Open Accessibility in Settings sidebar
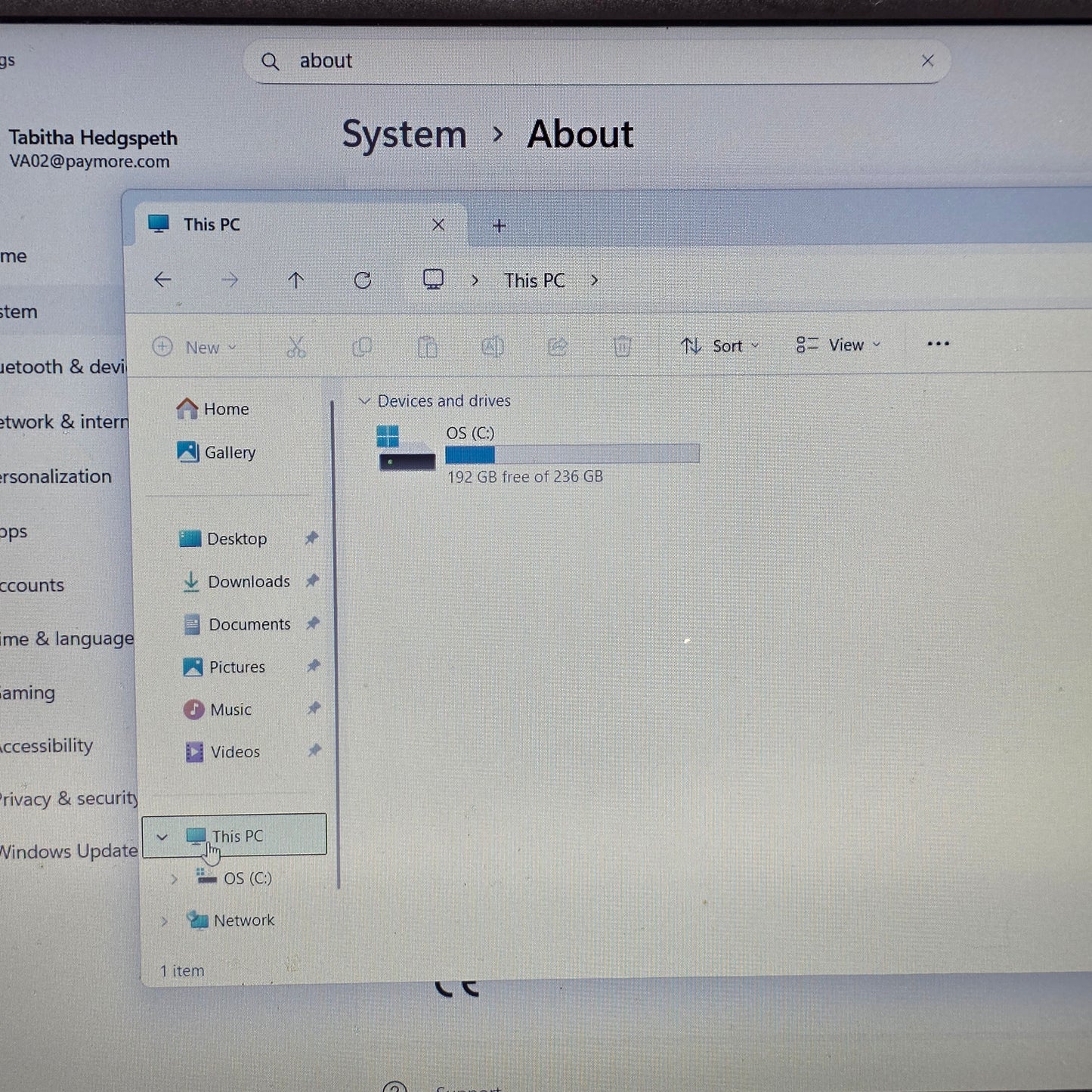1092x1092 pixels. coord(46,746)
